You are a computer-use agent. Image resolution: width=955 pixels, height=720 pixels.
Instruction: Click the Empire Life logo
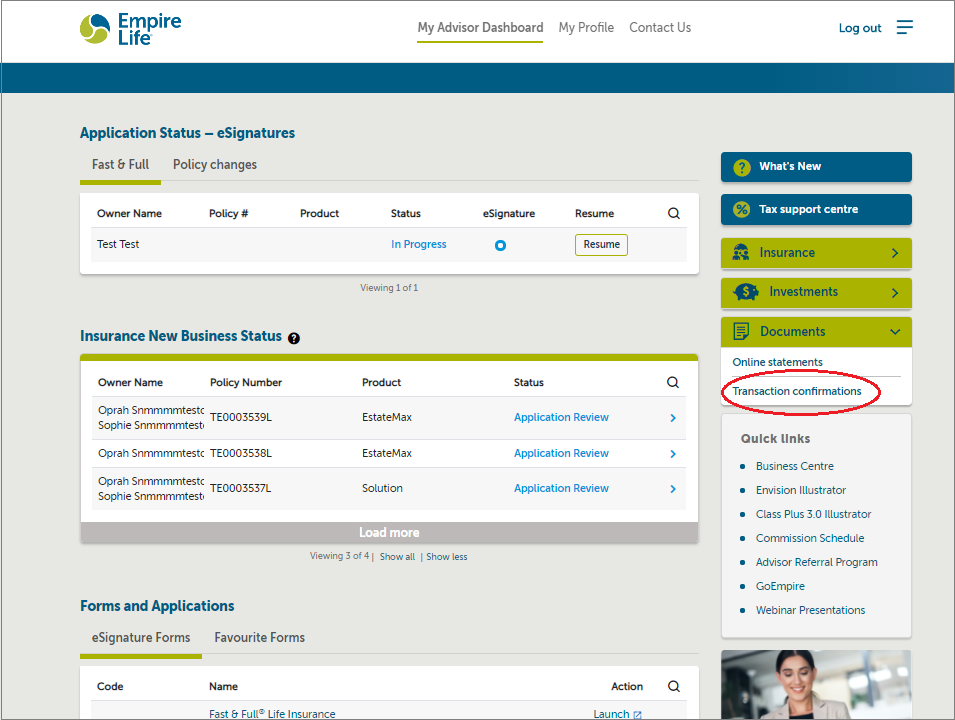[130, 29]
